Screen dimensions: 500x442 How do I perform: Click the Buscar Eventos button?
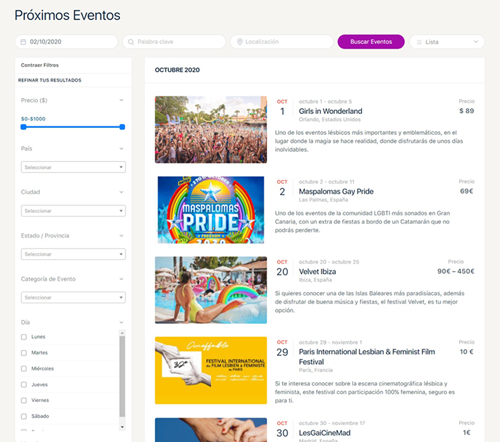(371, 42)
